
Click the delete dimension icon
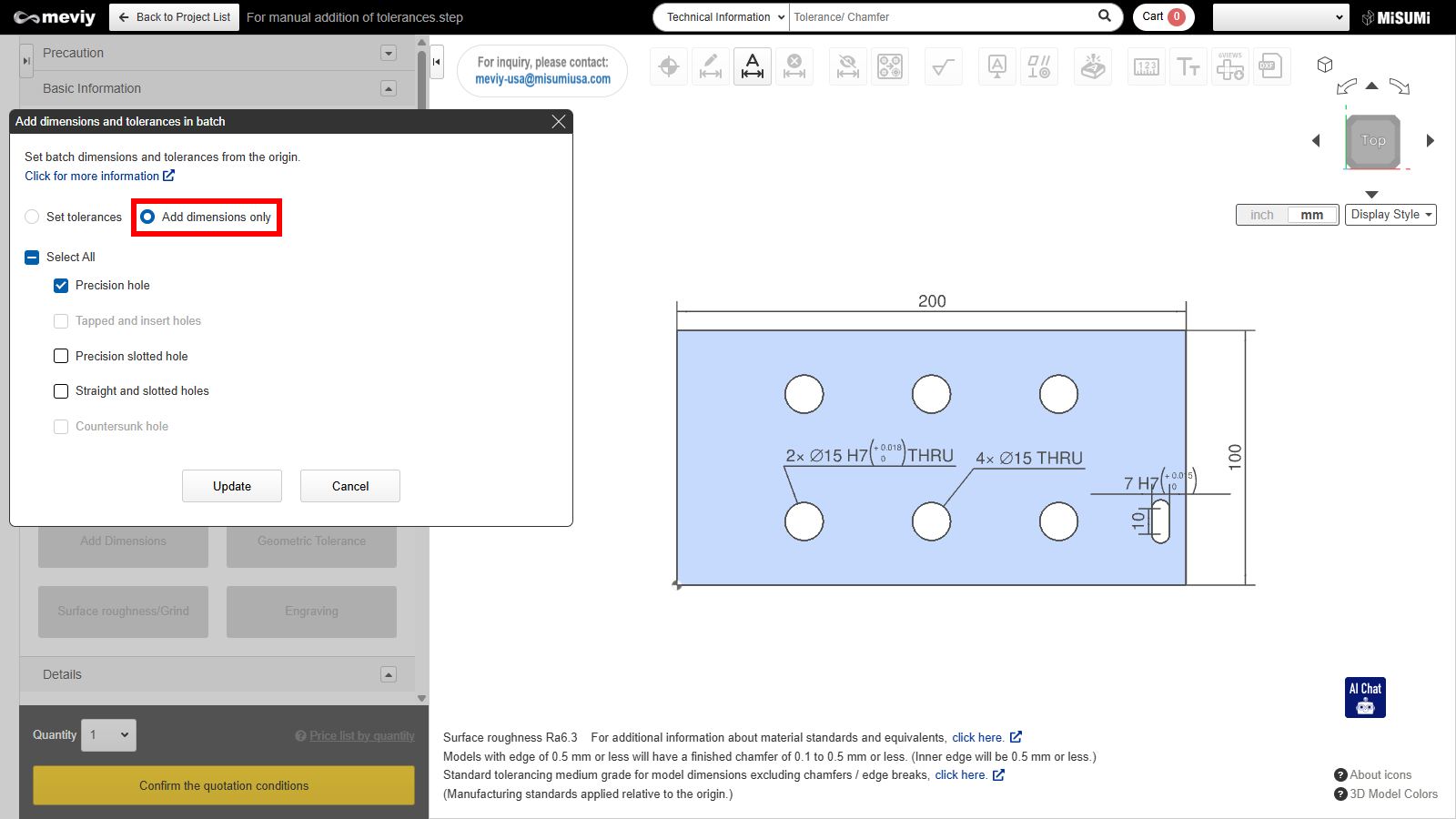tap(794, 66)
